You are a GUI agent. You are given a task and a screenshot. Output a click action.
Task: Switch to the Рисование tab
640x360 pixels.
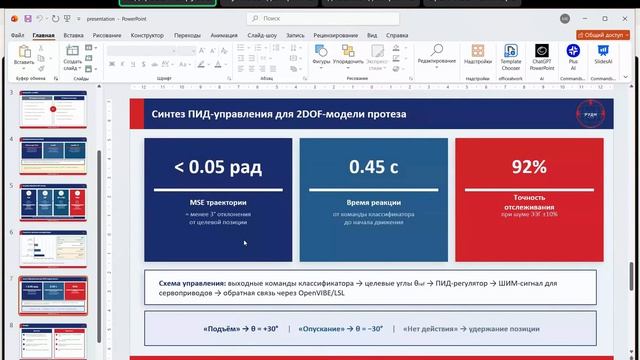pos(107,36)
